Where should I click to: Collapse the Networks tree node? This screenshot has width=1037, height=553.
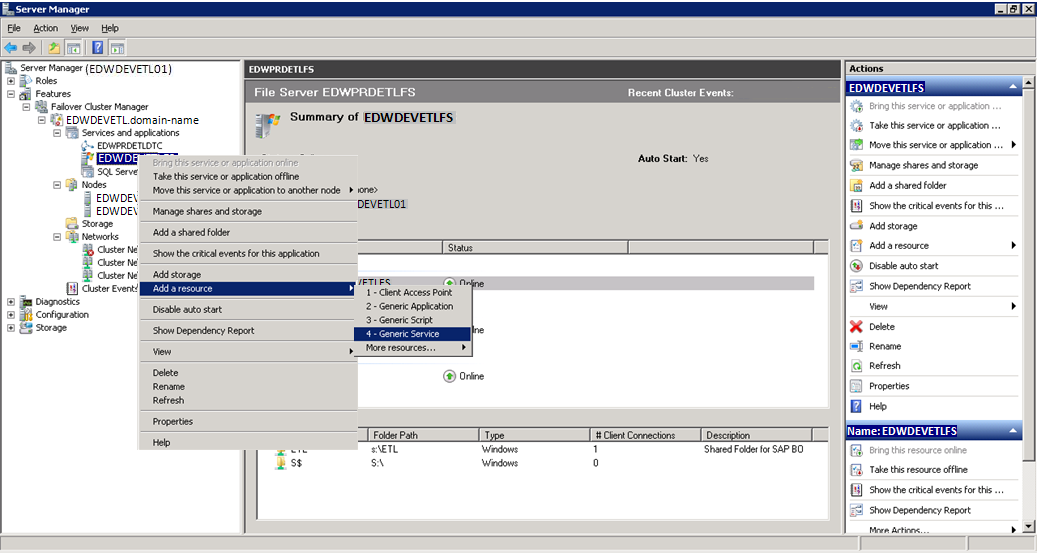click(x=57, y=237)
